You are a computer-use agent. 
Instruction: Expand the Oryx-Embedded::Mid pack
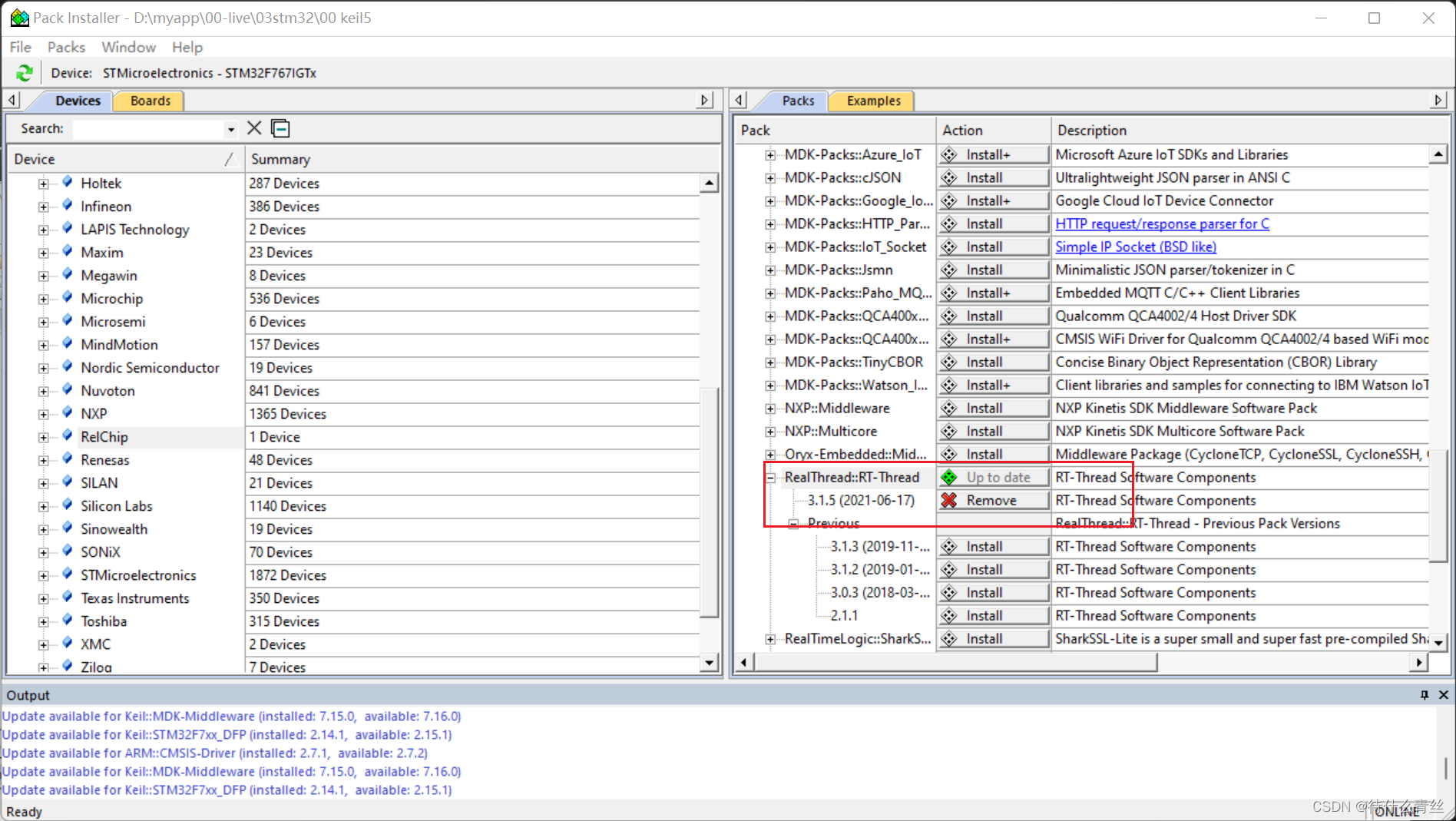pos(770,455)
